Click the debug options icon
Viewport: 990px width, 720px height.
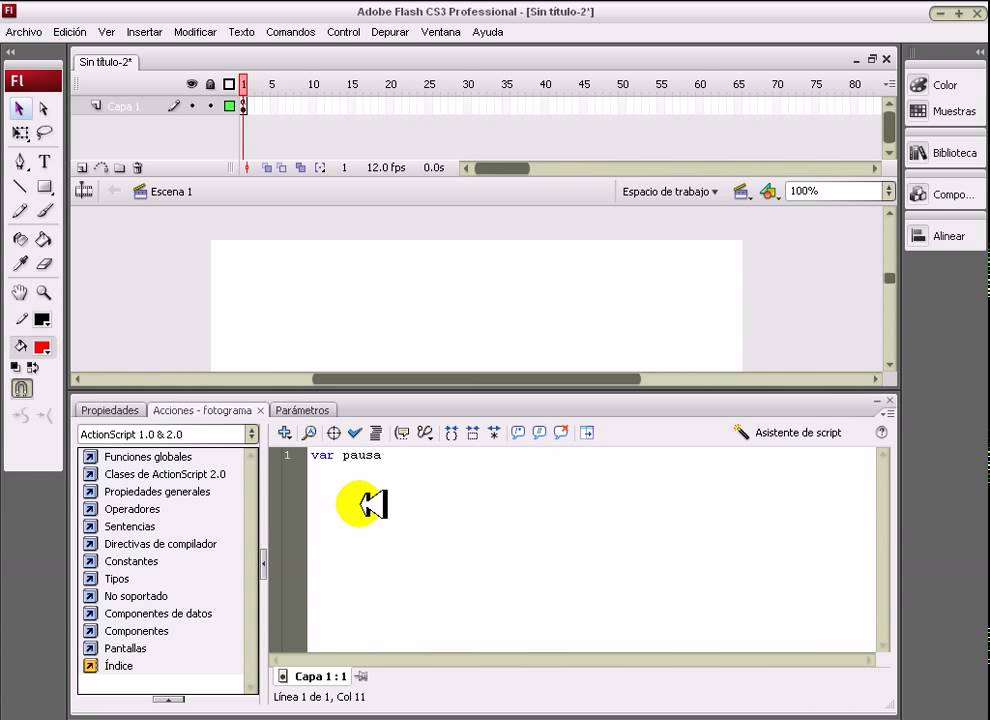[425, 433]
